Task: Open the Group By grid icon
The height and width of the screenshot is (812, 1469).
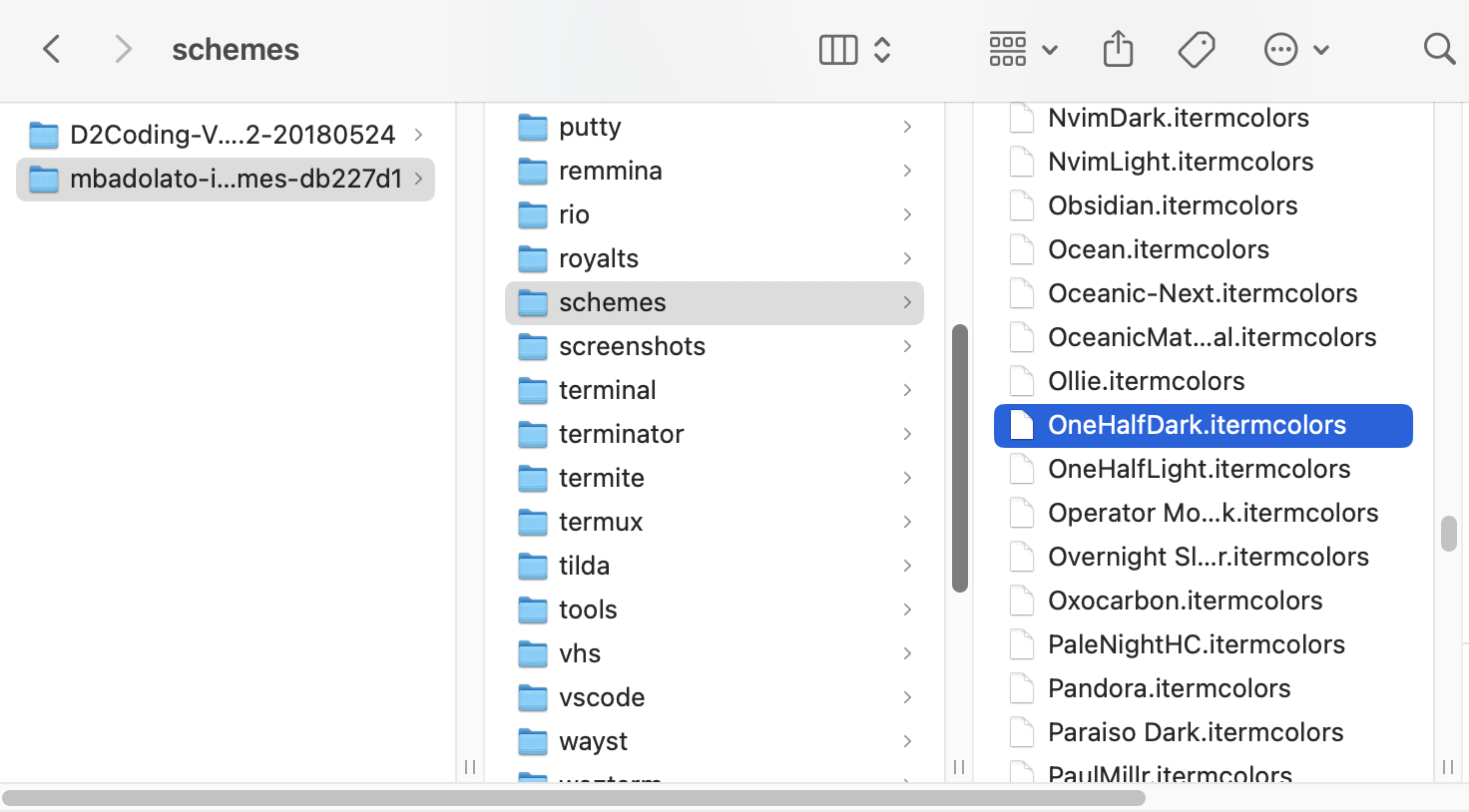Action: click(x=1008, y=49)
